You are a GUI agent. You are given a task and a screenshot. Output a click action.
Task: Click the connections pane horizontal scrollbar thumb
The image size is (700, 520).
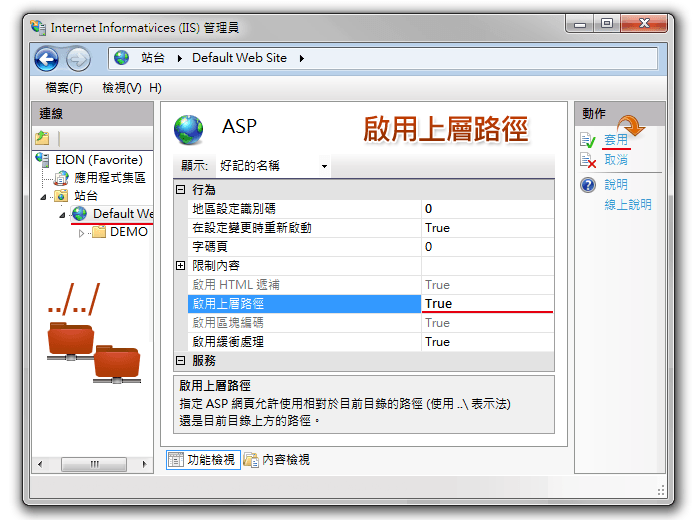click(x=94, y=464)
